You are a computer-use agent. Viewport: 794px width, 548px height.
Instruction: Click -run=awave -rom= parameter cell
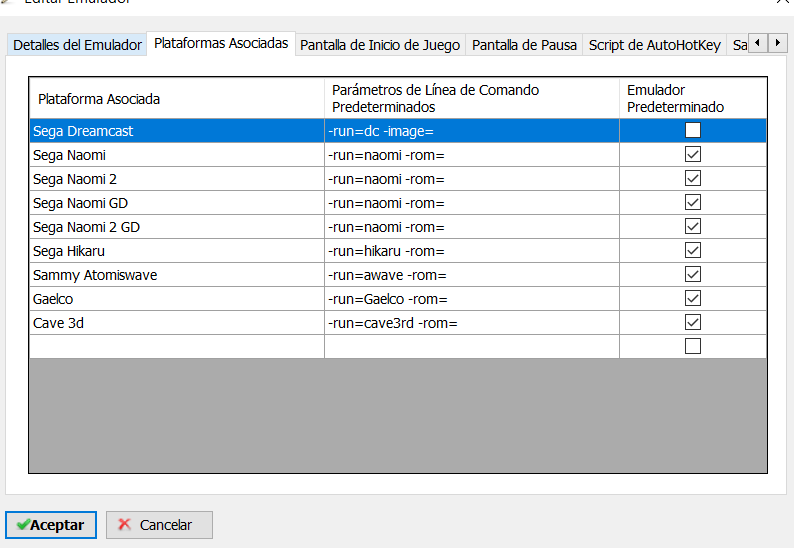(472, 275)
